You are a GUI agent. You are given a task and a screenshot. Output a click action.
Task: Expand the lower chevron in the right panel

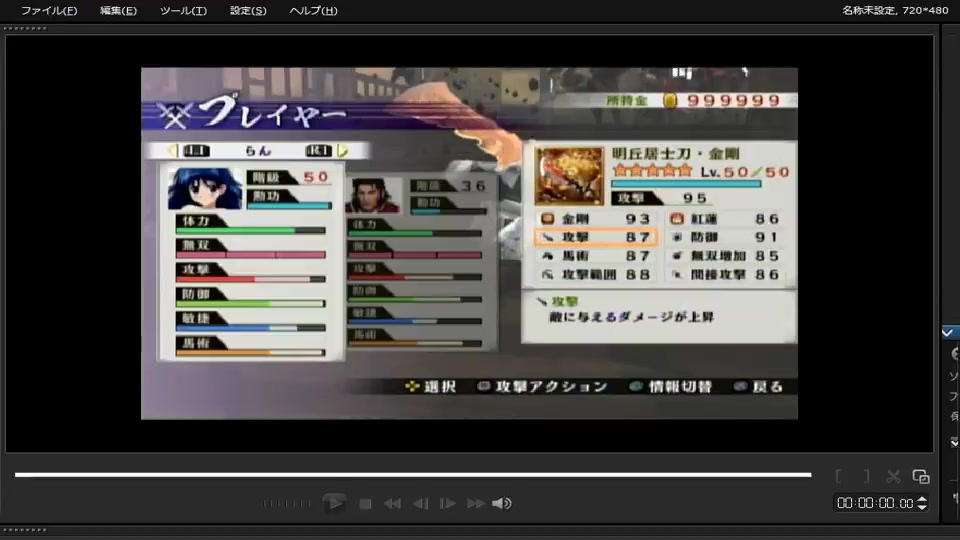(x=954, y=442)
